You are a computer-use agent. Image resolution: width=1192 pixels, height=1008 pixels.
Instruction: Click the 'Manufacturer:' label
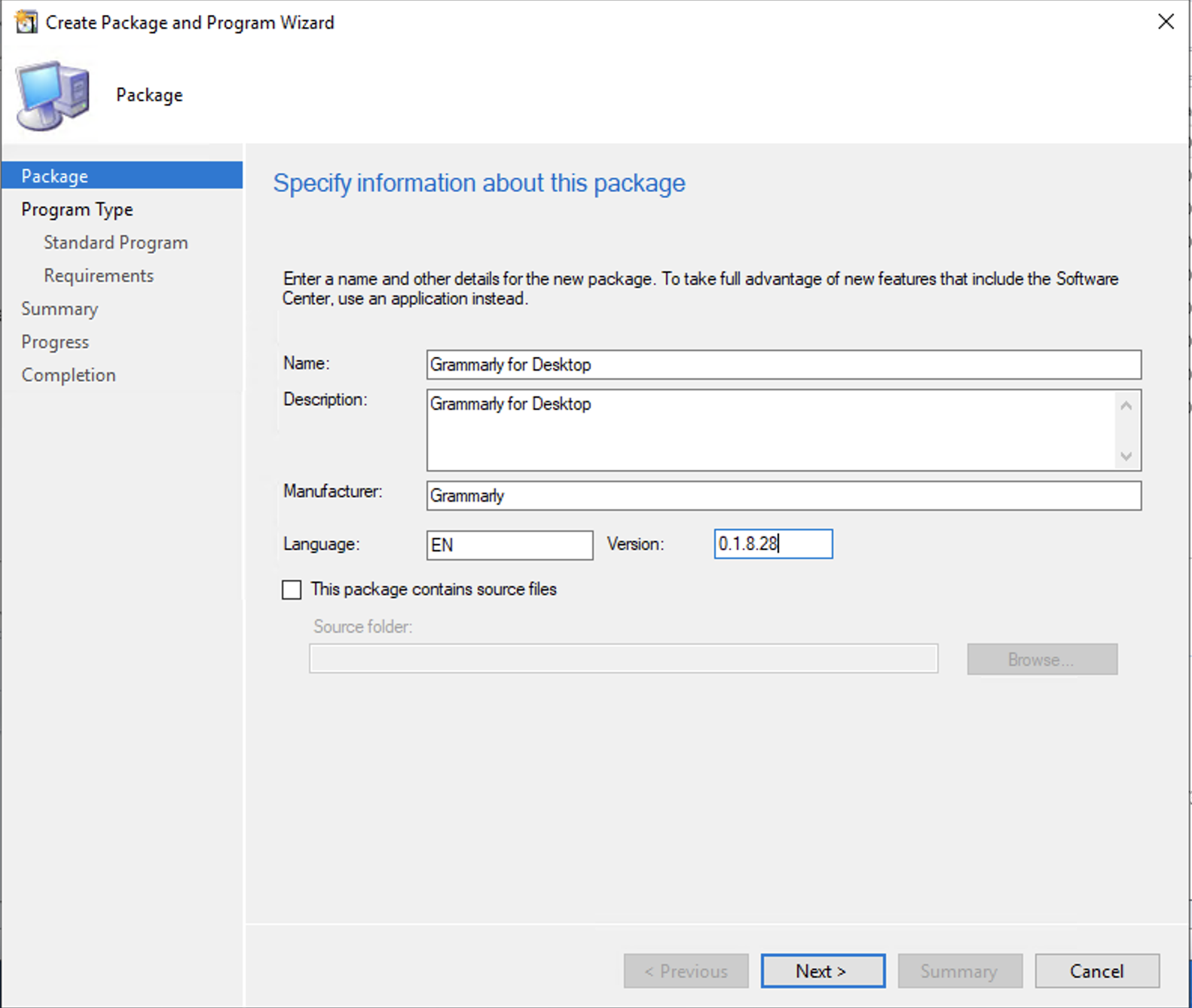click(x=332, y=491)
